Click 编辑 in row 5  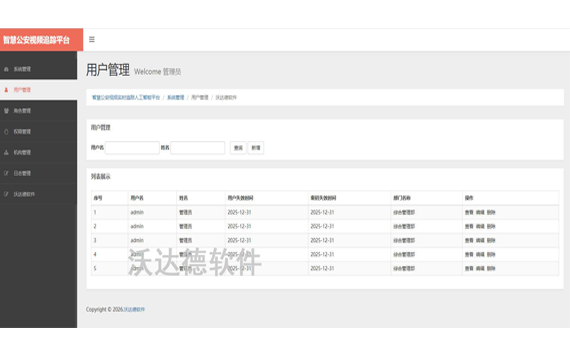pyautogui.click(x=480, y=268)
